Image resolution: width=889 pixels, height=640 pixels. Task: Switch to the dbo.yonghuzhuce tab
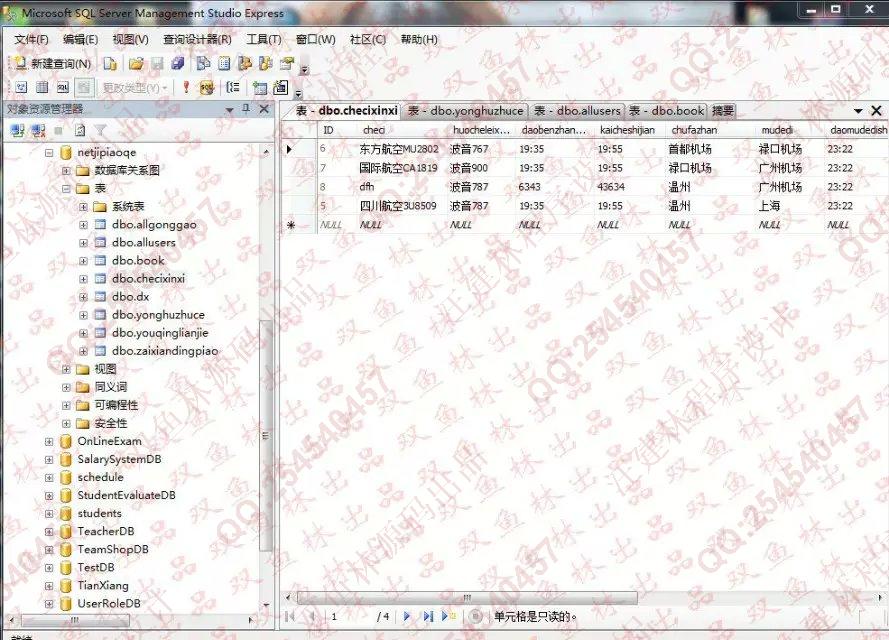point(465,111)
